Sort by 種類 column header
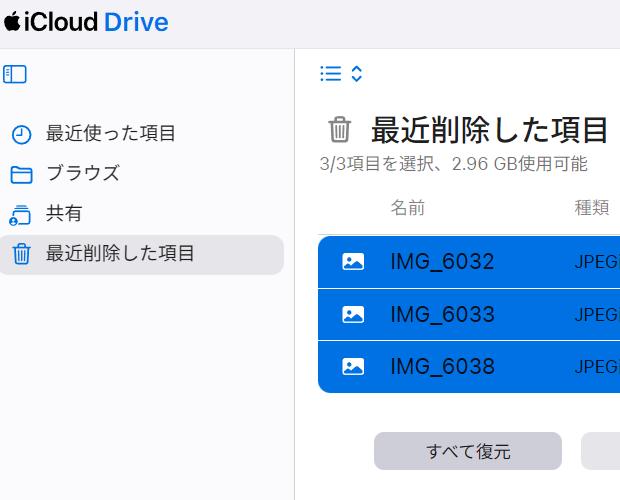The image size is (620, 500). tap(592, 208)
